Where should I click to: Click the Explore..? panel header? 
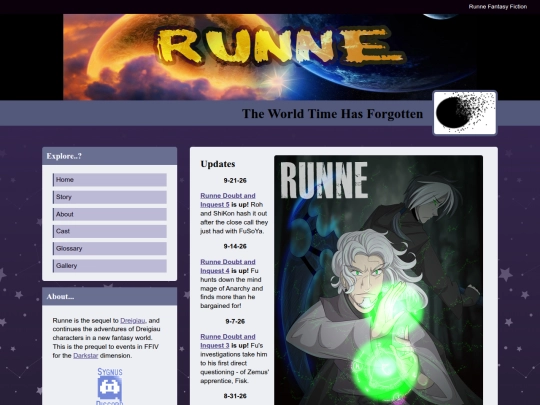coord(110,156)
